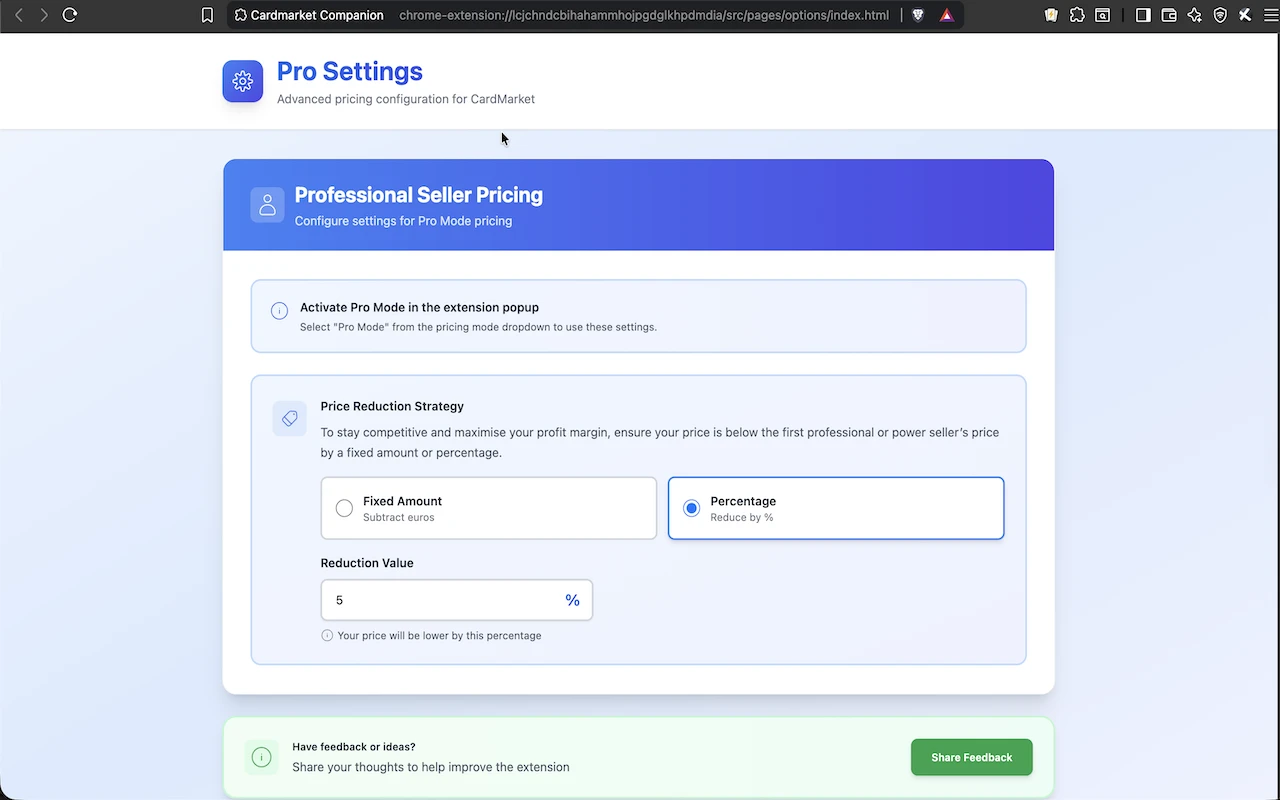Toggle the sidebar panel icon in toolbar
1280x800 pixels.
pos(1142,15)
